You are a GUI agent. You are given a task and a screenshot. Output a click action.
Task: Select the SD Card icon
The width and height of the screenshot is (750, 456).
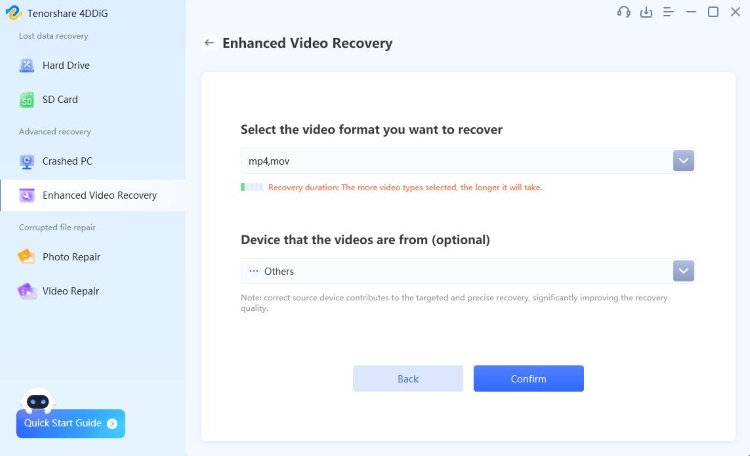click(x=27, y=100)
